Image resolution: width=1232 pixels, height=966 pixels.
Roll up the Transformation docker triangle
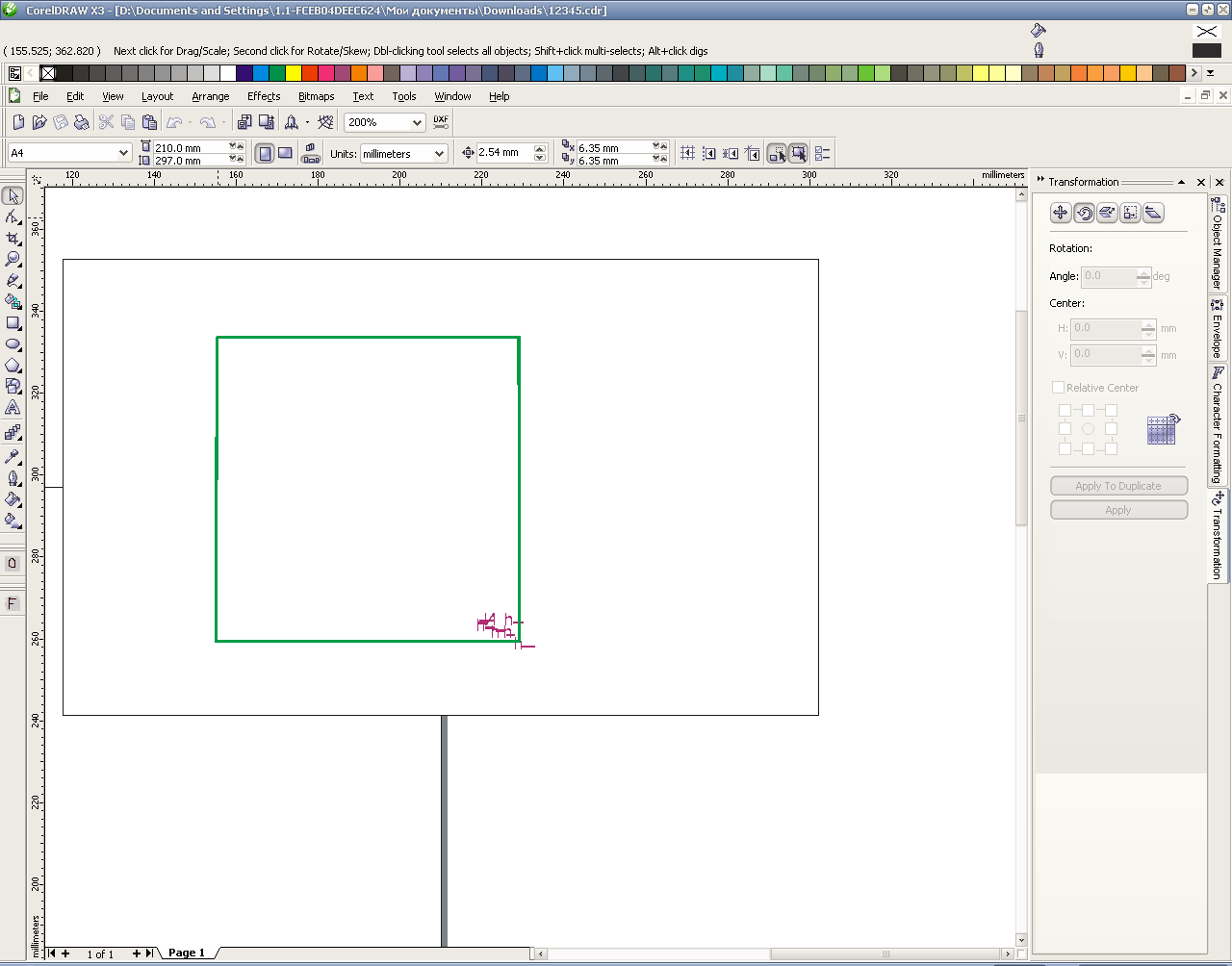(x=1181, y=182)
